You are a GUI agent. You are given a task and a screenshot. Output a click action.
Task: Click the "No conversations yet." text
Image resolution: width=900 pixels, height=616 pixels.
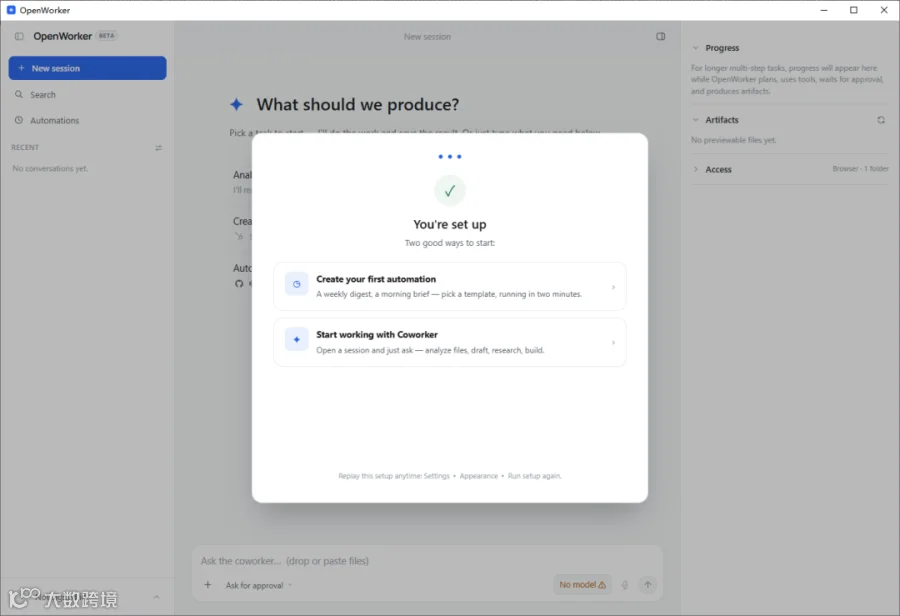51,168
